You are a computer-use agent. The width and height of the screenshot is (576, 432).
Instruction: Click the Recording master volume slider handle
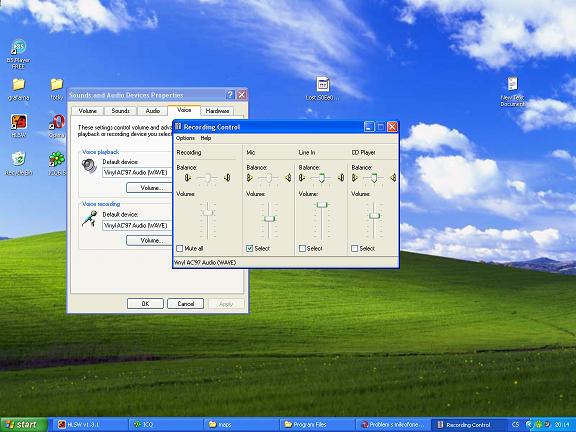208,213
